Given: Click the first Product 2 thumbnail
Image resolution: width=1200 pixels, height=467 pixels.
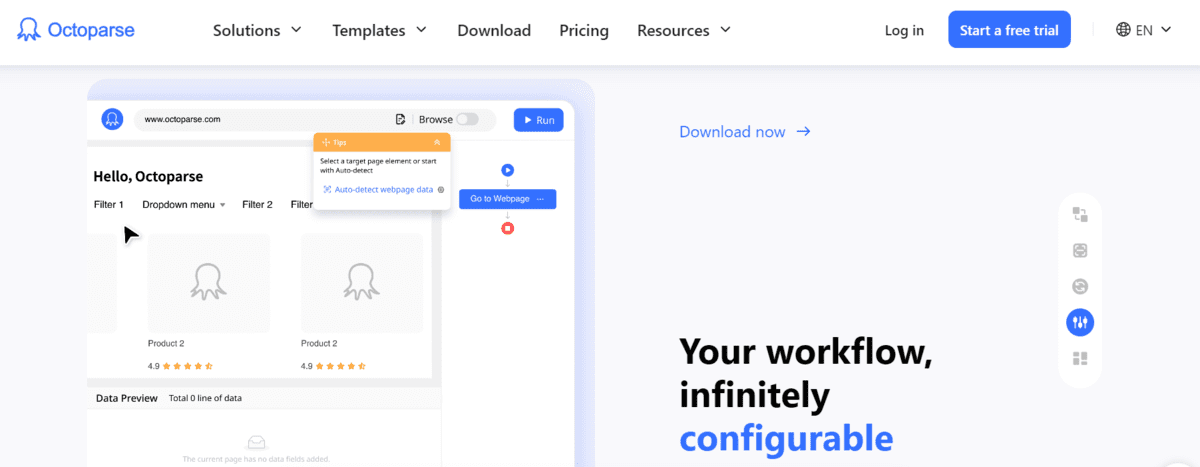Looking at the screenshot, I should point(209,283).
